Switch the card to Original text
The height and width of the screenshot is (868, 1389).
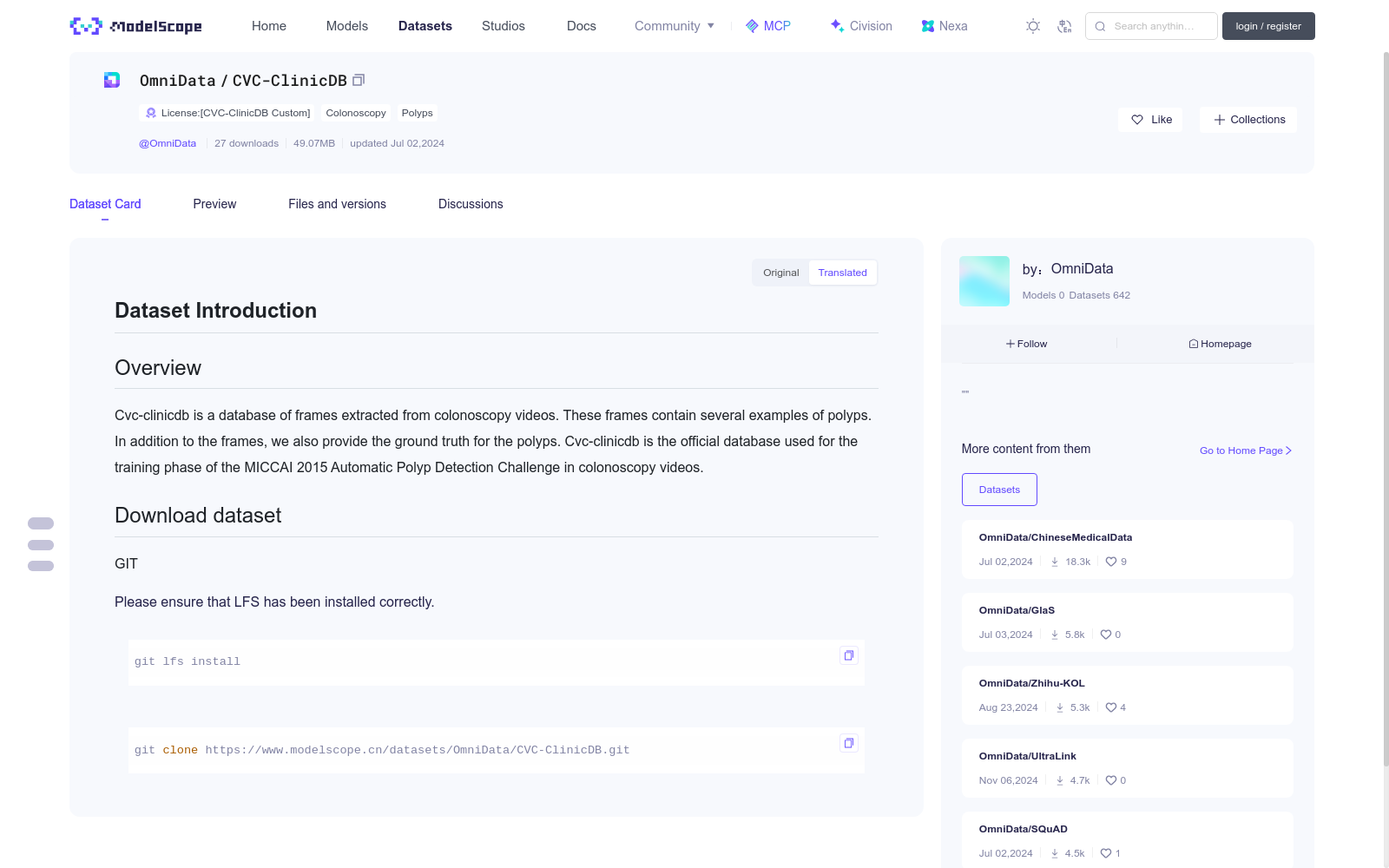(x=781, y=273)
